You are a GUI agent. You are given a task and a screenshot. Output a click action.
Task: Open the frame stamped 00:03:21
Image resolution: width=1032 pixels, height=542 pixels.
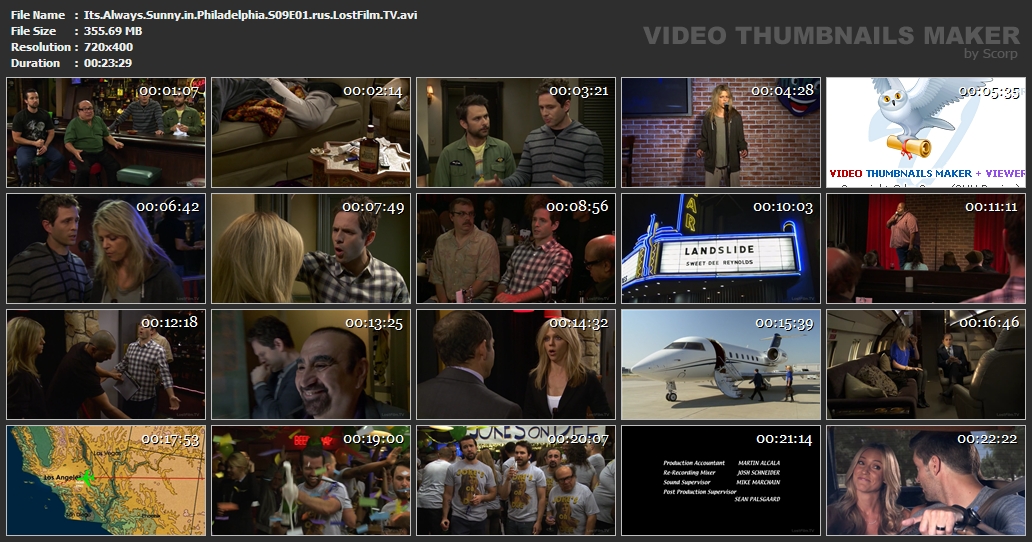click(516, 133)
